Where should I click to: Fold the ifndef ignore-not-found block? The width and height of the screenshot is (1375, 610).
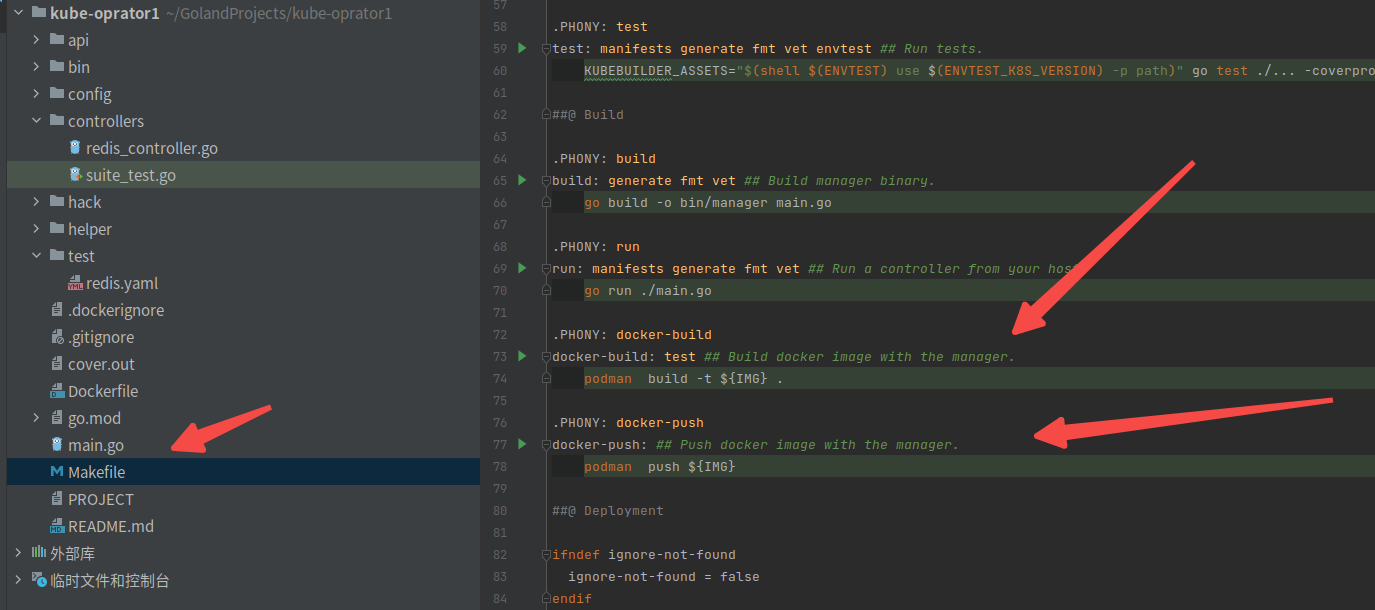(x=545, y=554)
